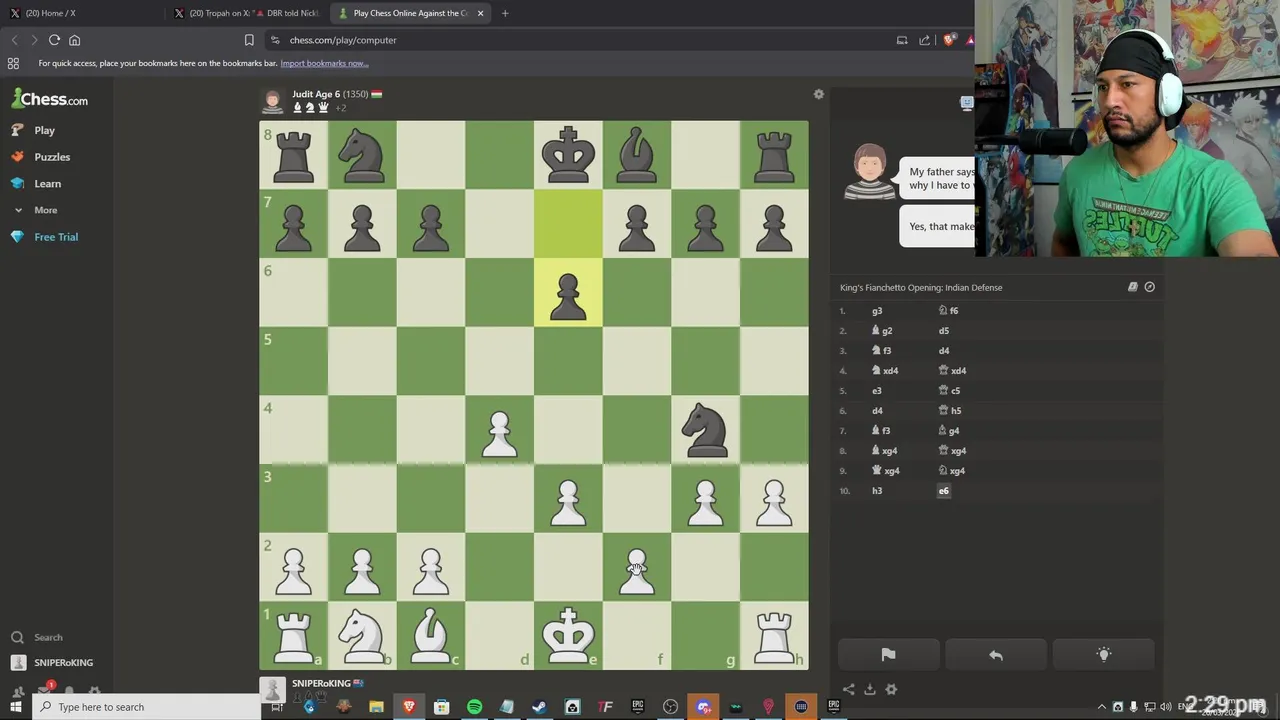This screenshot has width=1280, height=720.
Task: Open a new browser tab
Action: pyautogui.click(x=505, y=13)
